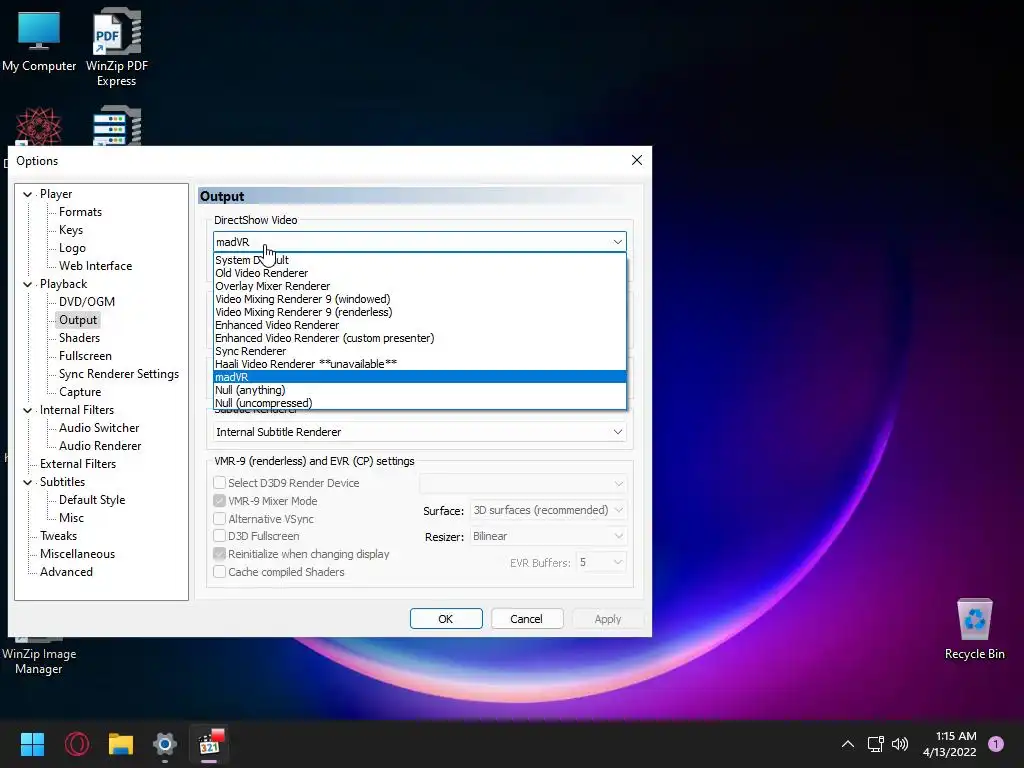This screenshot has width=1024, height=768.
Task: Collapse the Playback tree node
Action: click(27, 284)
